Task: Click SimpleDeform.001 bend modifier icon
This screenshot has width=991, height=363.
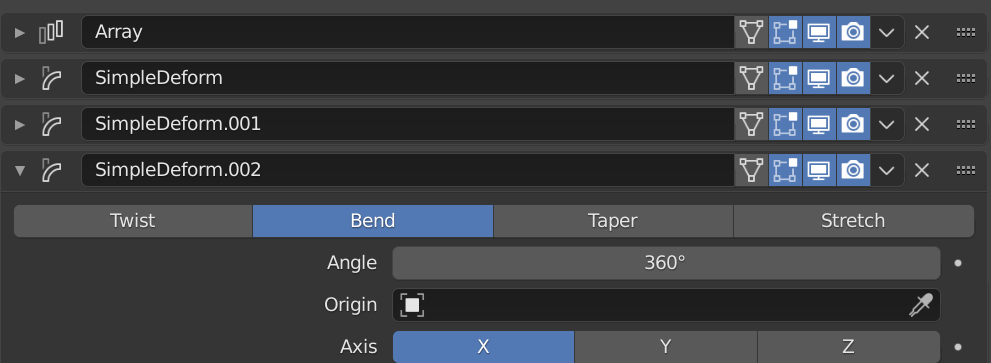Action: coord(51,124)
